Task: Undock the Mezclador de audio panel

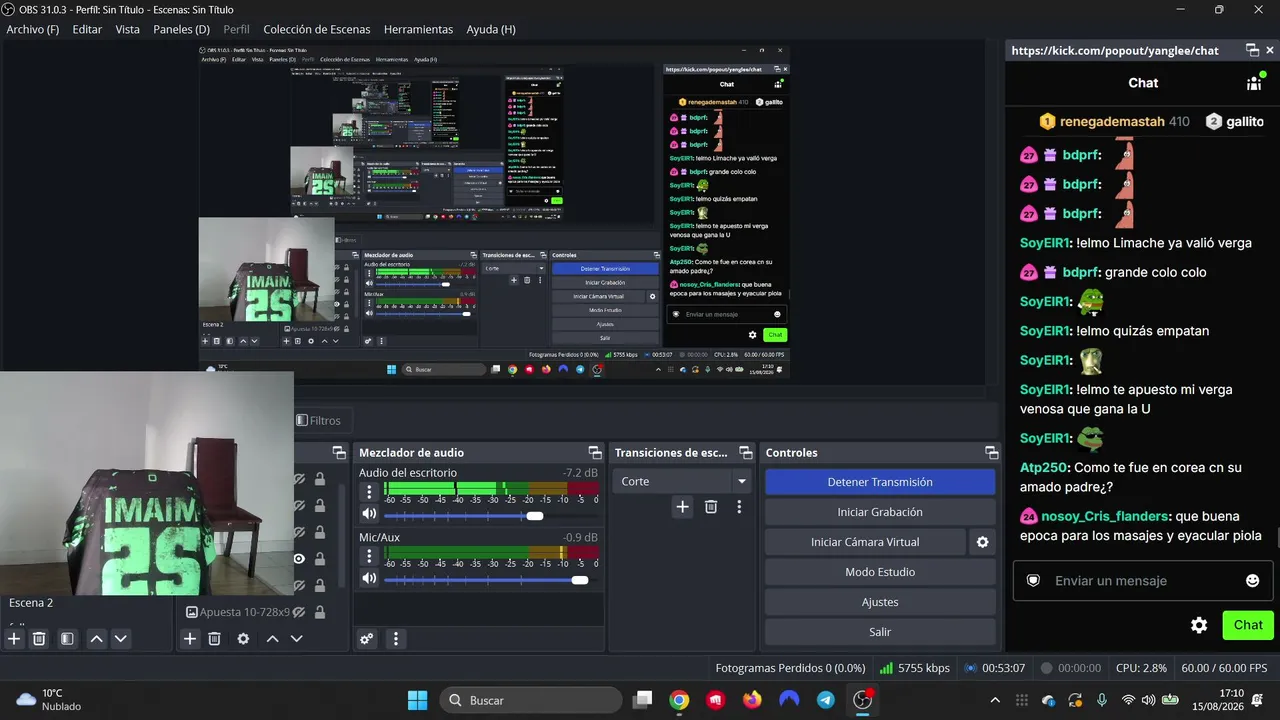Action: click(x=595, y=453)
